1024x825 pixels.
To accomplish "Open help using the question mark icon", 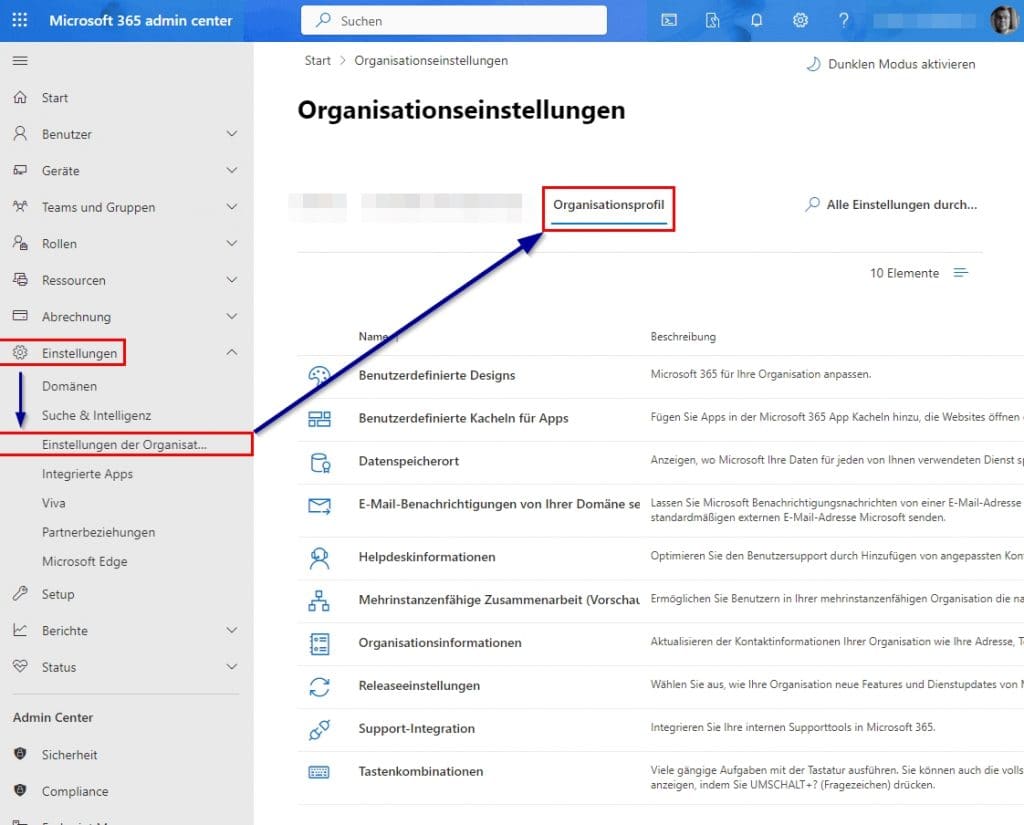I will 845,20.
